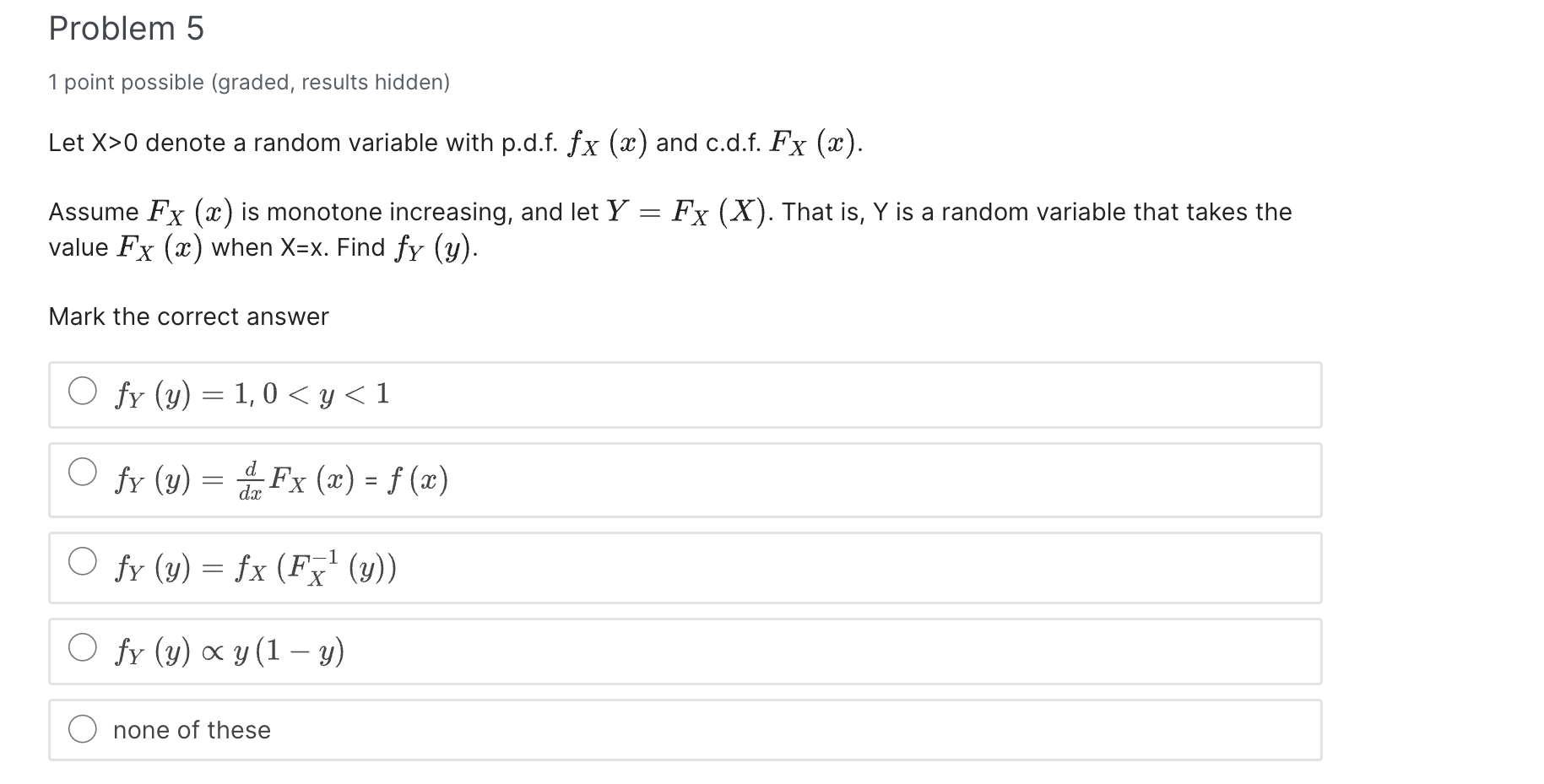Click the second answer choice row
The width and height of the screenshot is (1544, 784).
tap(591, 479)
